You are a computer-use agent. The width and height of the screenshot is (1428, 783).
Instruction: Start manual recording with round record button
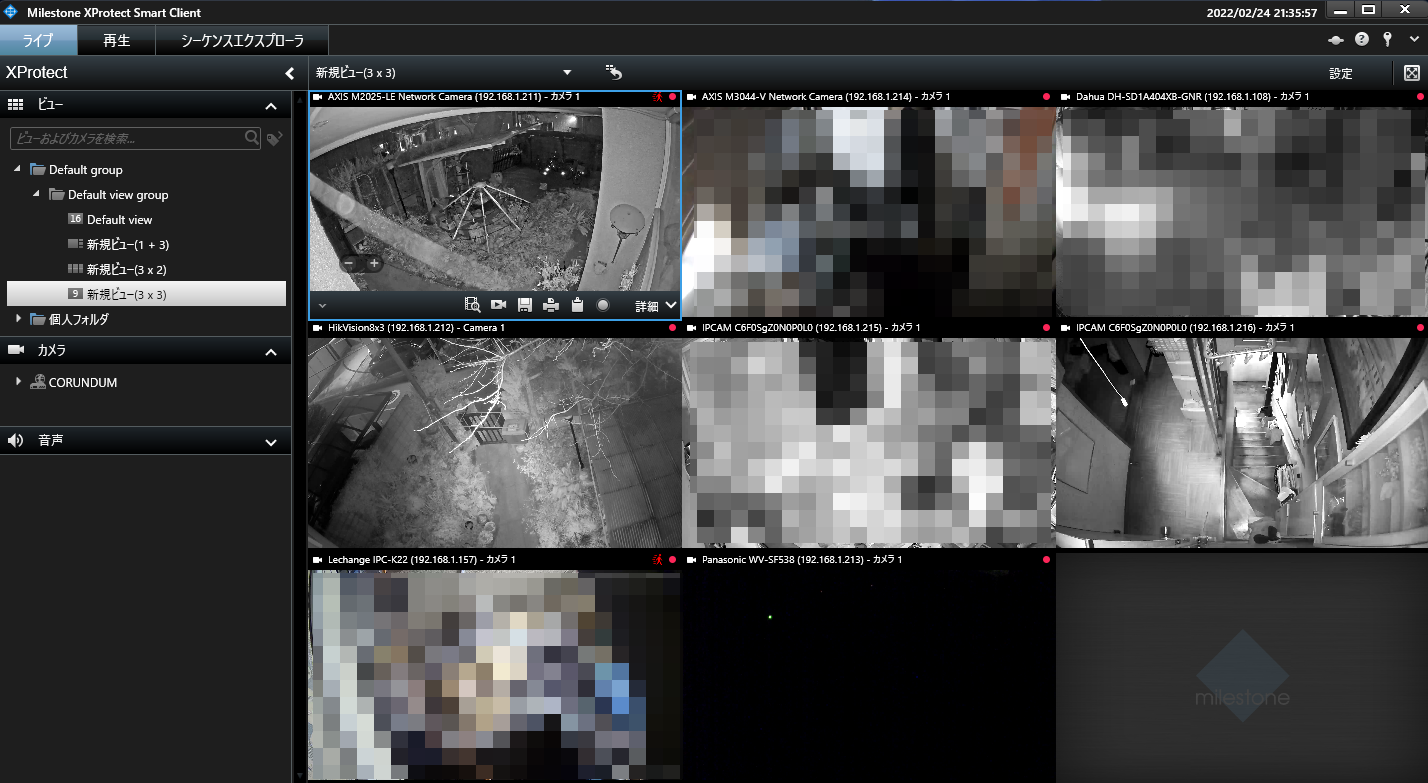[x=603, y=305]
